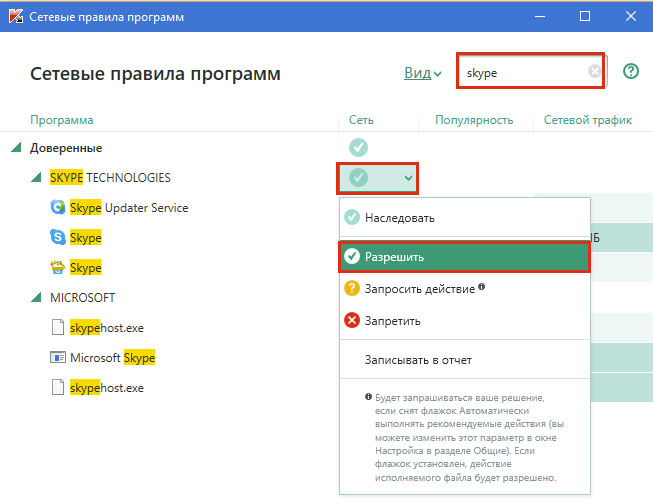Viewport: 653px width, 504px height.
Task: Choose Разрешить in the dropdown menu
Action: [x=465, y=257]
